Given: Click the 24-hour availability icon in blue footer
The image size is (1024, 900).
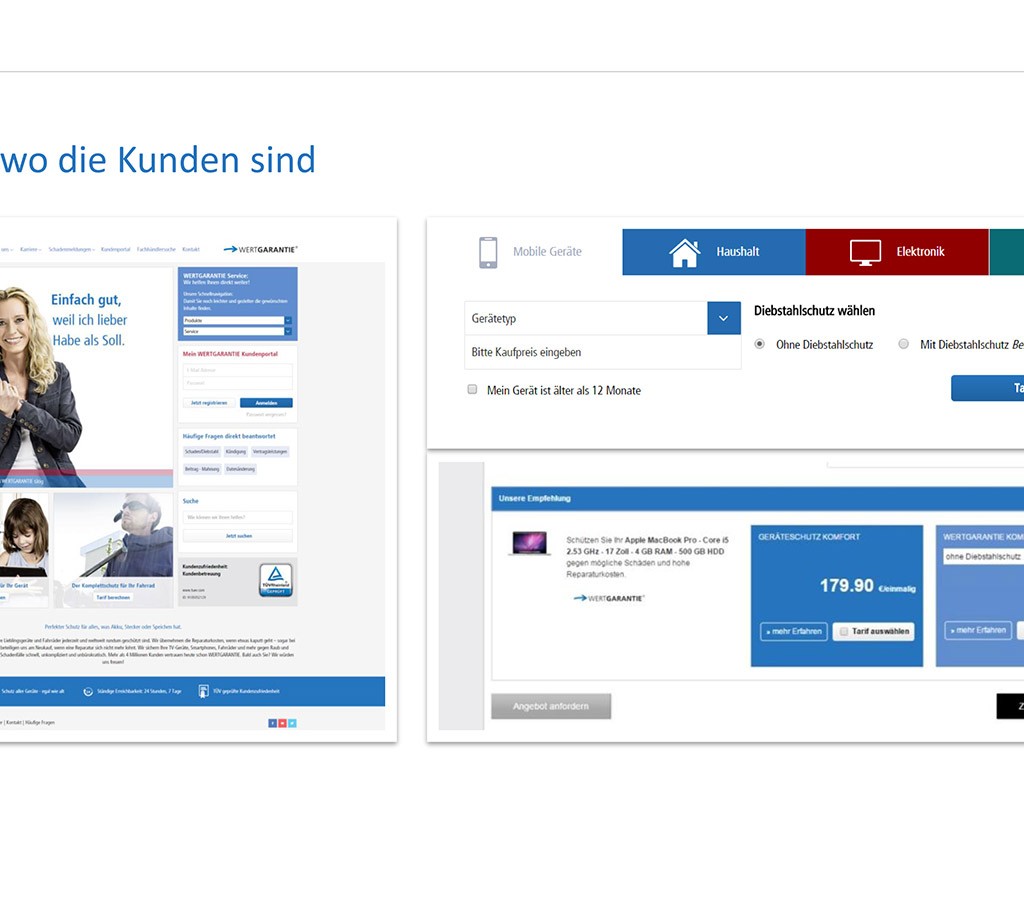Looking at the screenshot, I should pos(88,691).
